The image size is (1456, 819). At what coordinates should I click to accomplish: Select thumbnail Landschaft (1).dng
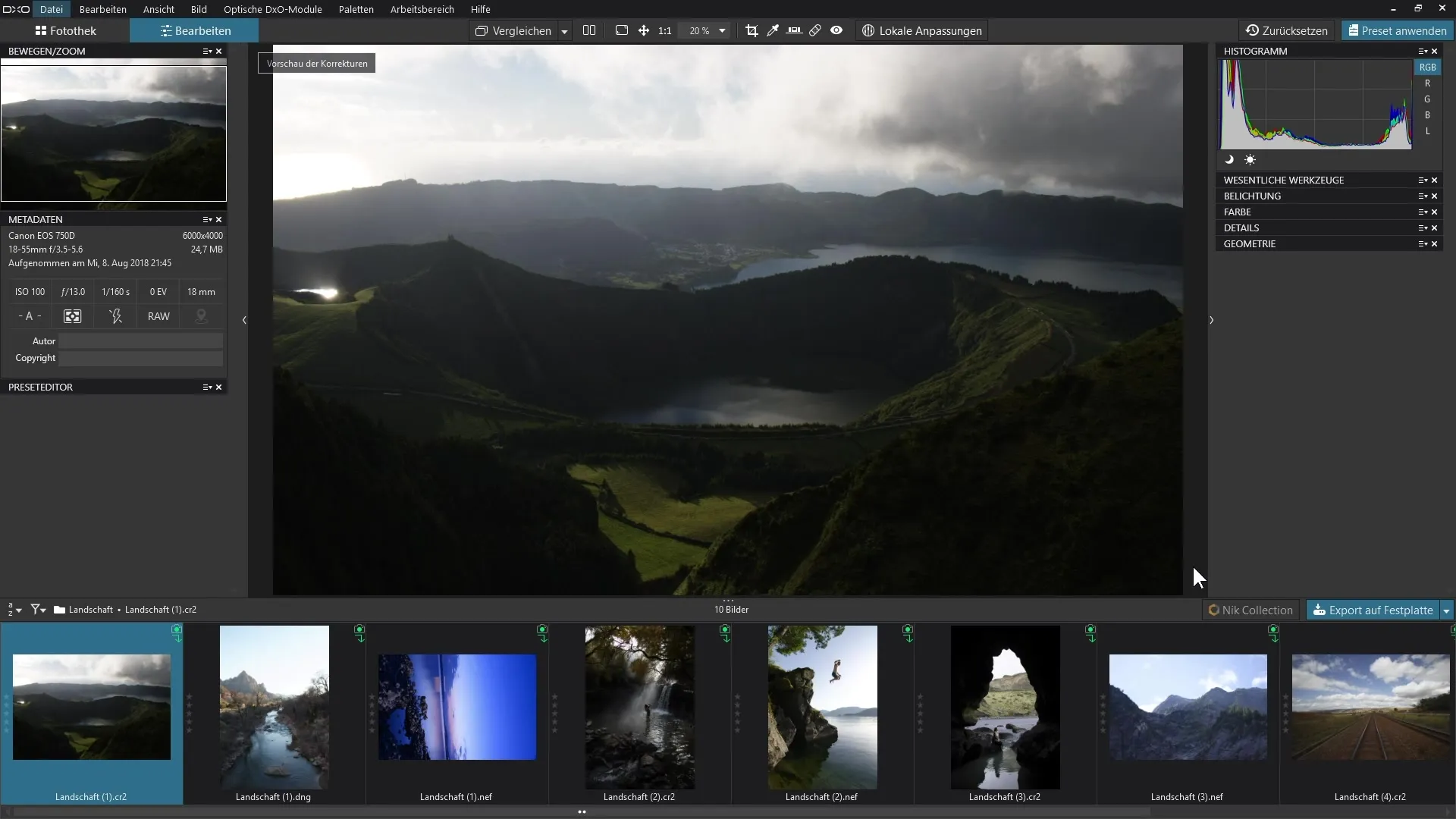tap(275, 707)
